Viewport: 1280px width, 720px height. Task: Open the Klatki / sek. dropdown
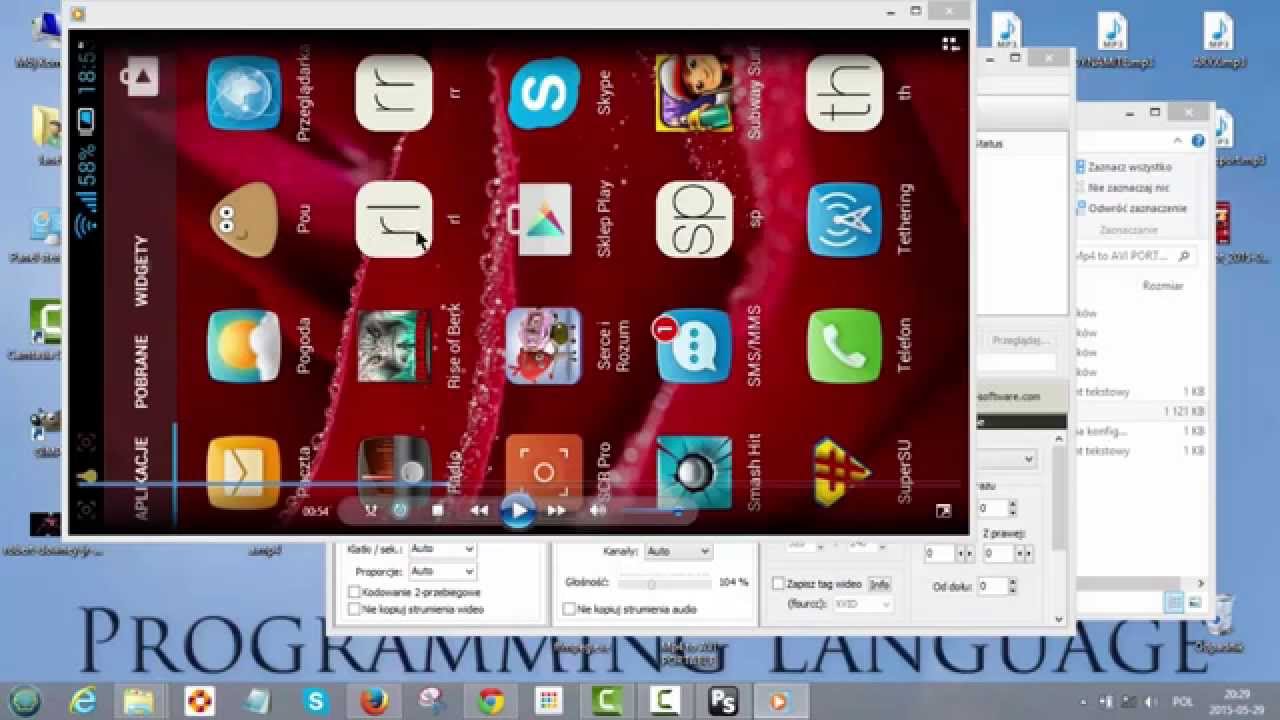[442, 549]
